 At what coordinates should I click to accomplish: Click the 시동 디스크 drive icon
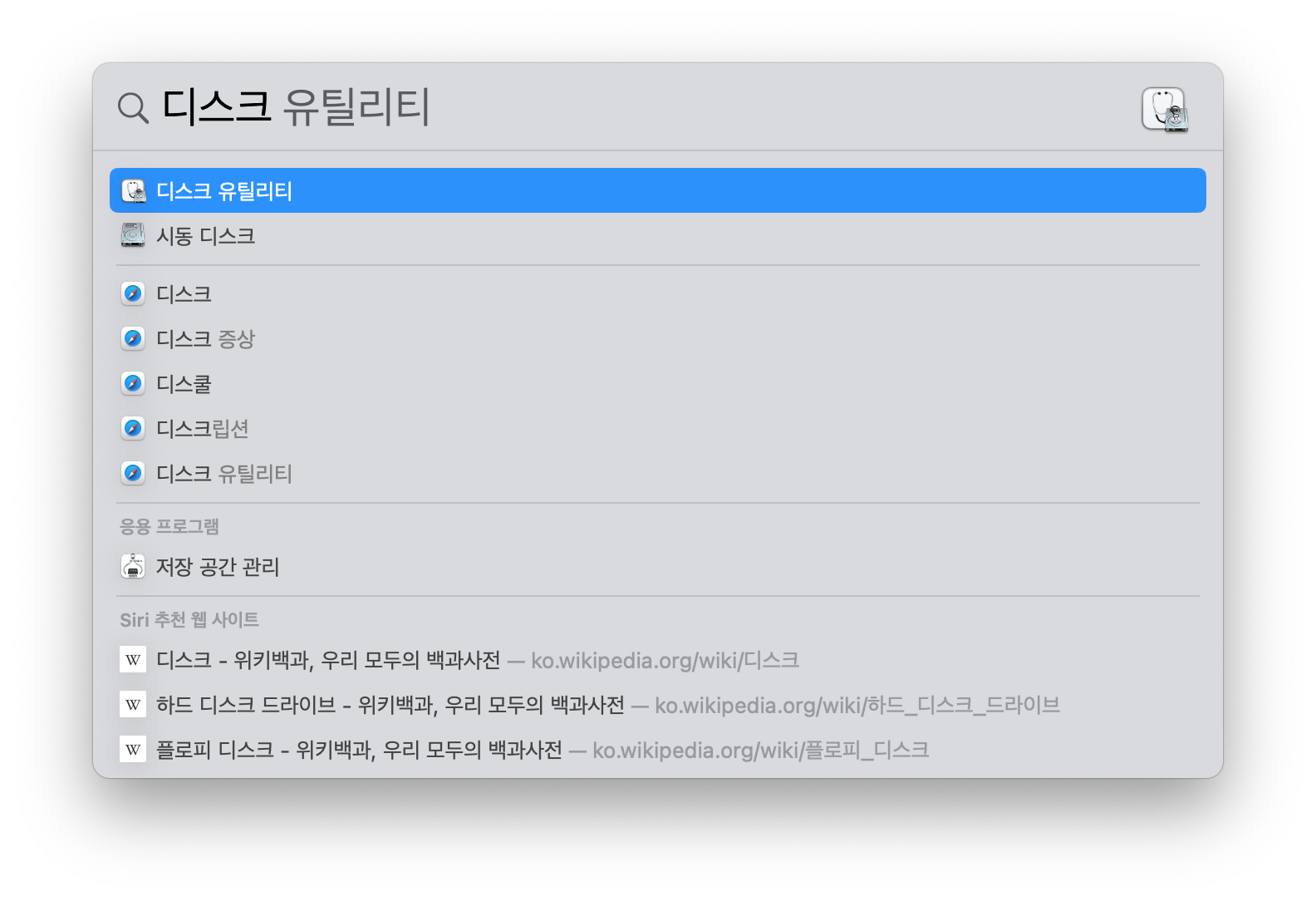pyautogui.click(x=133, y=236)
